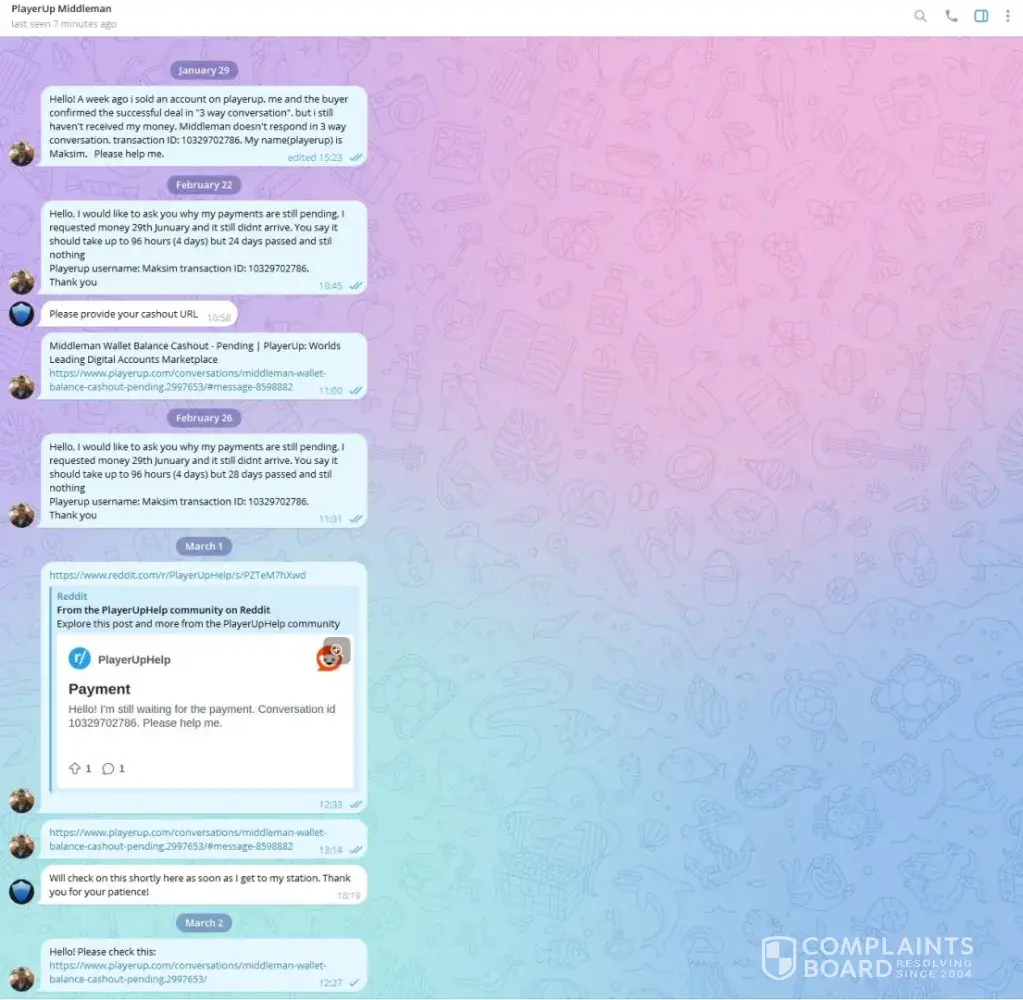Open playerup link under 'Please check this'

coord(187,972)
